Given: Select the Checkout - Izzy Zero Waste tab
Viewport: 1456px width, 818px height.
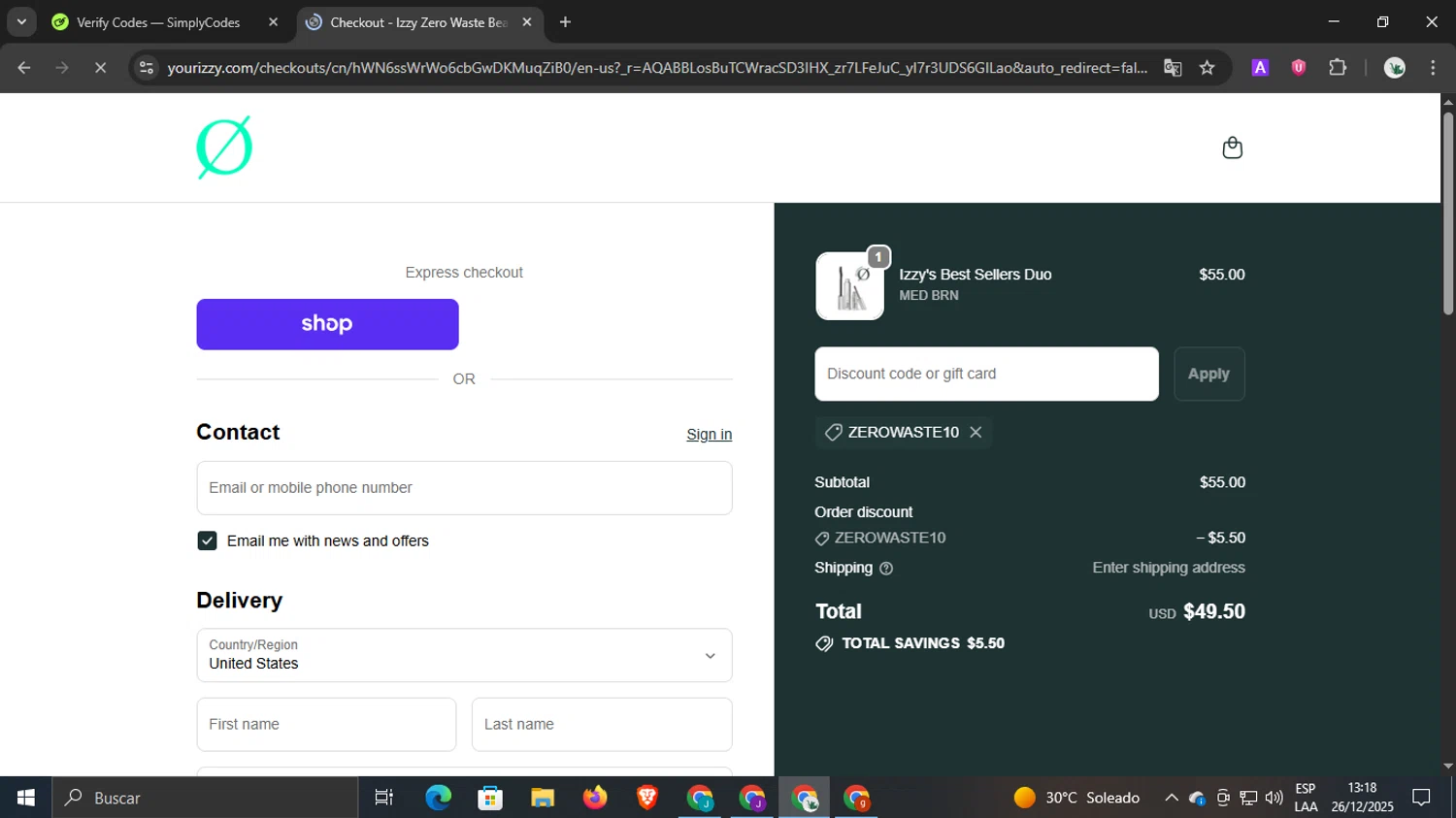Looking at the screenshot, I should click(x=419, y=22).
